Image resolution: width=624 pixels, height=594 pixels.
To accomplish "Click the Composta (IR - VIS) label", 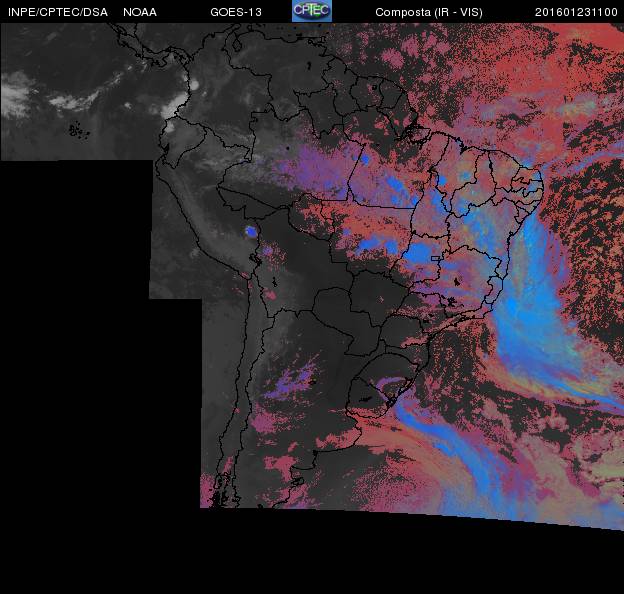I will (429, 12).
